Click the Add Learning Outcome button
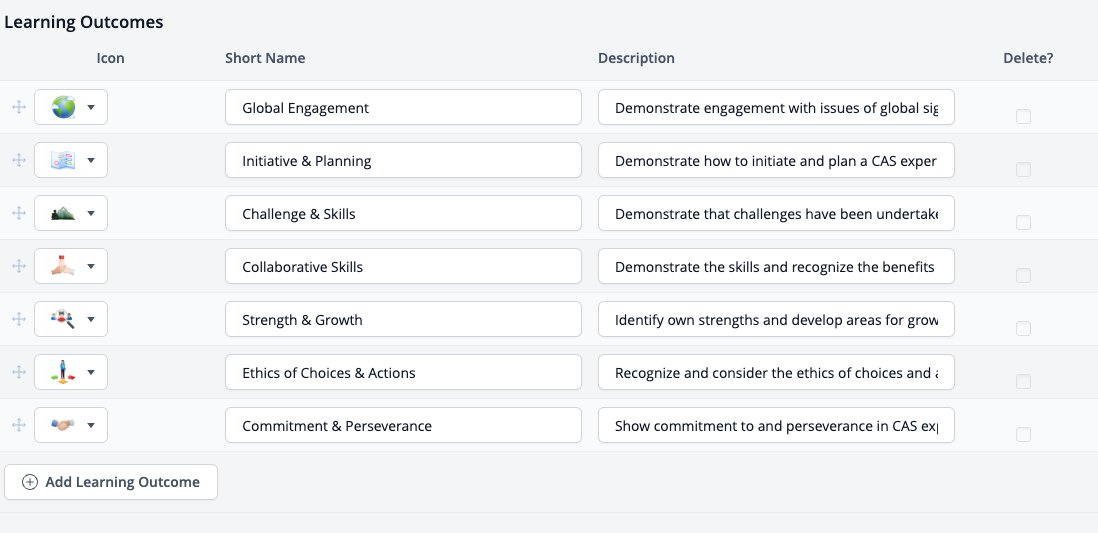The height and width of the screenshot is (533, 1098). pos(111,482)
